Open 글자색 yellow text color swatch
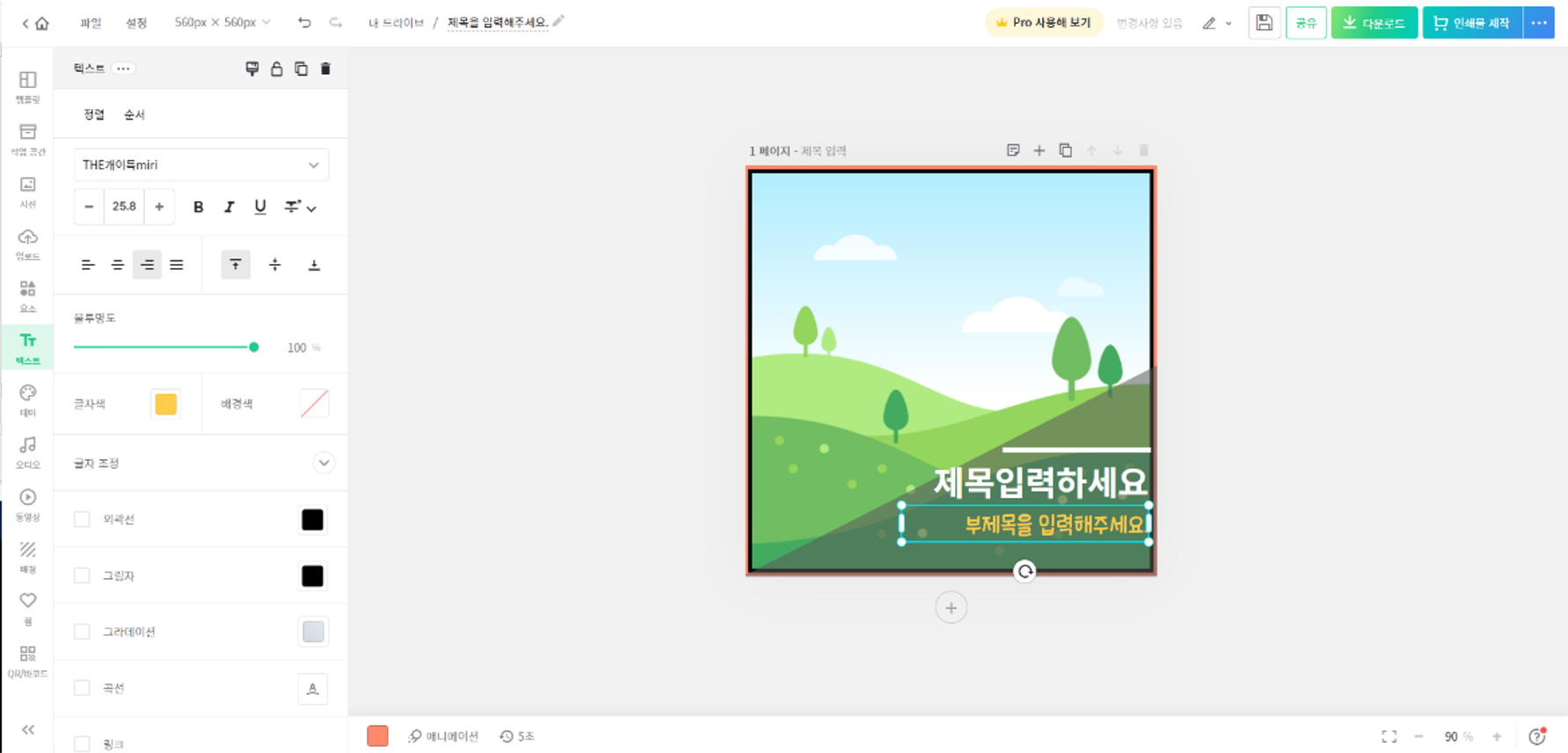 [165, 404]
